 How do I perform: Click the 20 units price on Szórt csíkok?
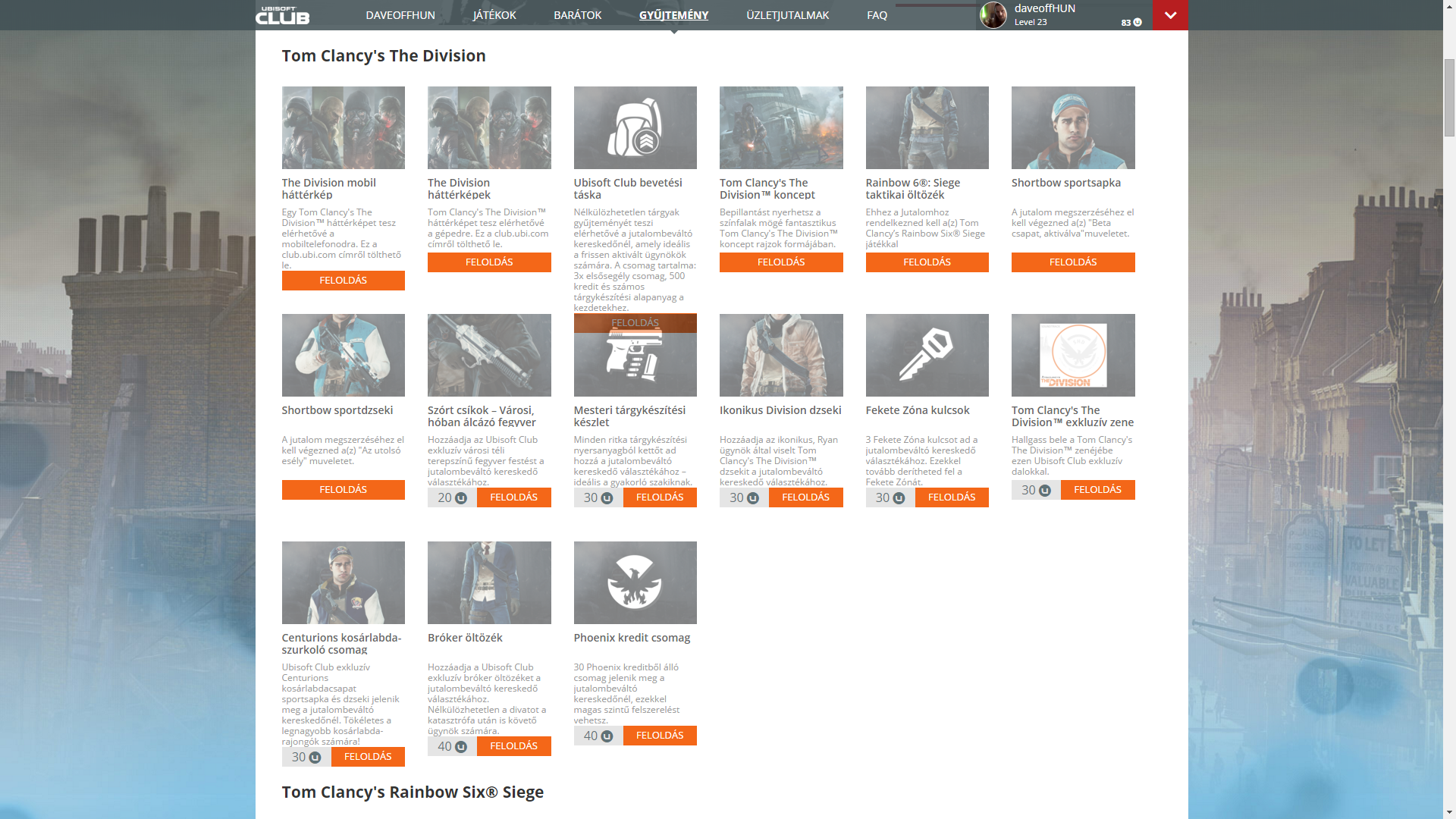click(x=452, y=497)
